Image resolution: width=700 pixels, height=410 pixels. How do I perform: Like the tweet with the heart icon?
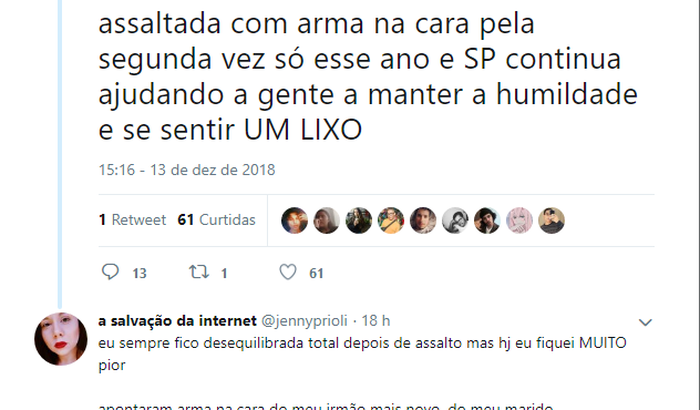pyautogui.click(x=288, y=272)
